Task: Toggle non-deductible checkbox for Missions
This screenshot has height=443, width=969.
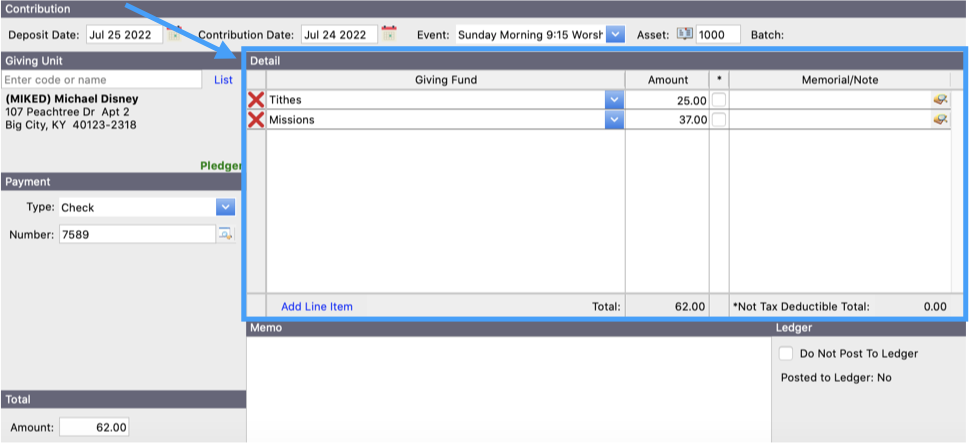Action: point(719,120)
